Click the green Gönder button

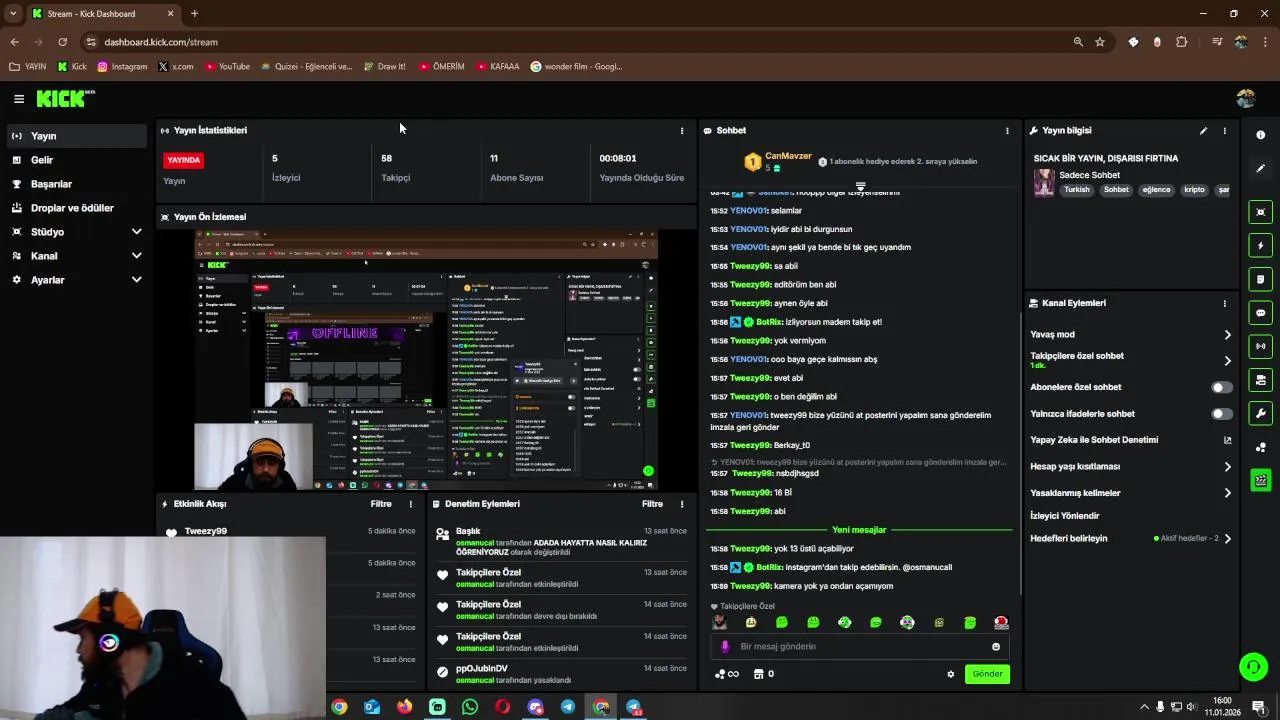tap(987, 674)
